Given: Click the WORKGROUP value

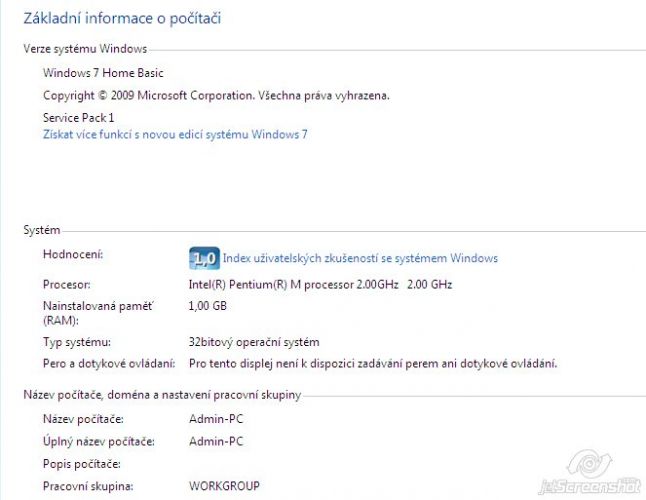Looking at the screenshot, I should pos(224,486).
